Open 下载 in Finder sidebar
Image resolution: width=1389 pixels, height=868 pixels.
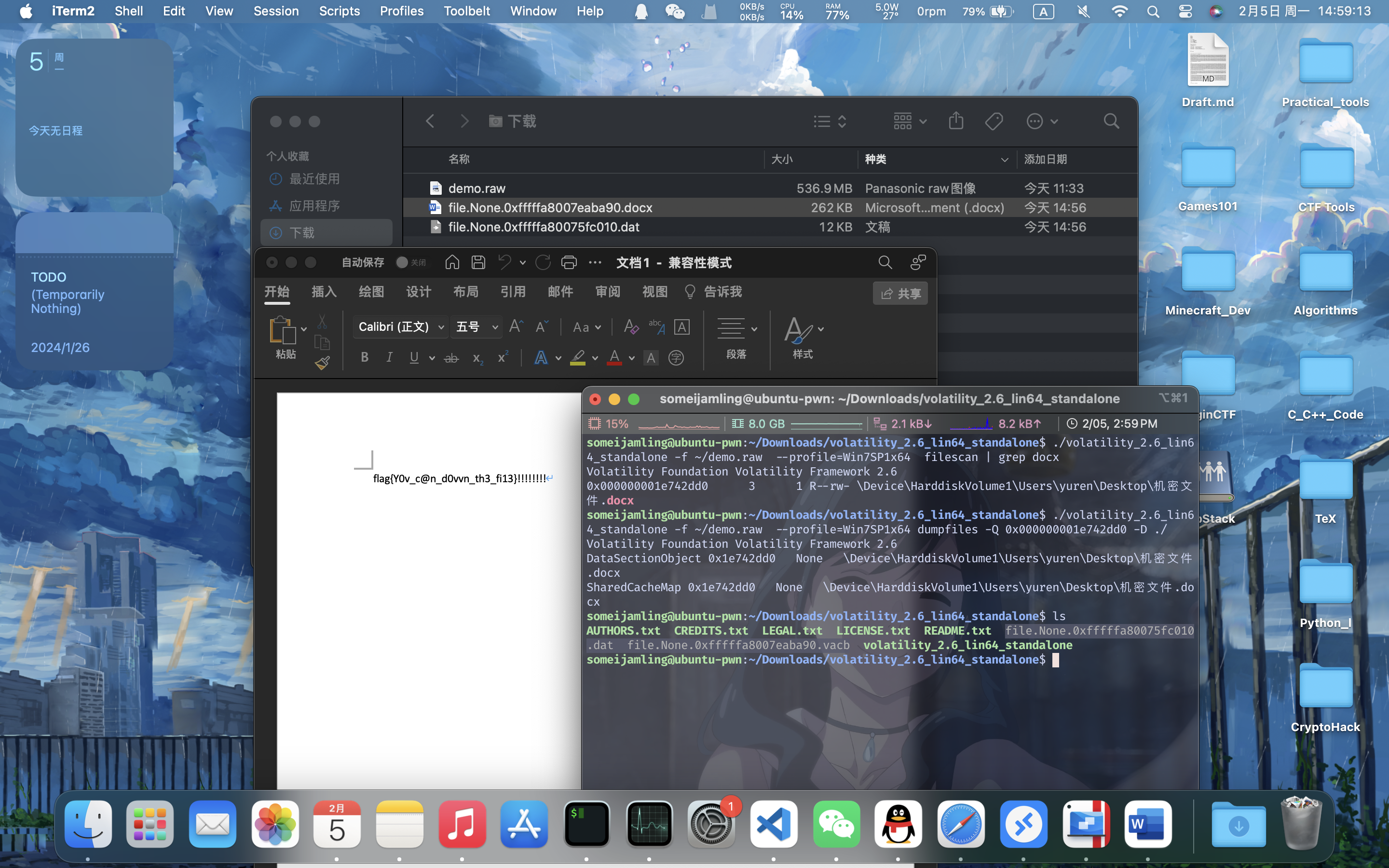click(x=302, y=232)
